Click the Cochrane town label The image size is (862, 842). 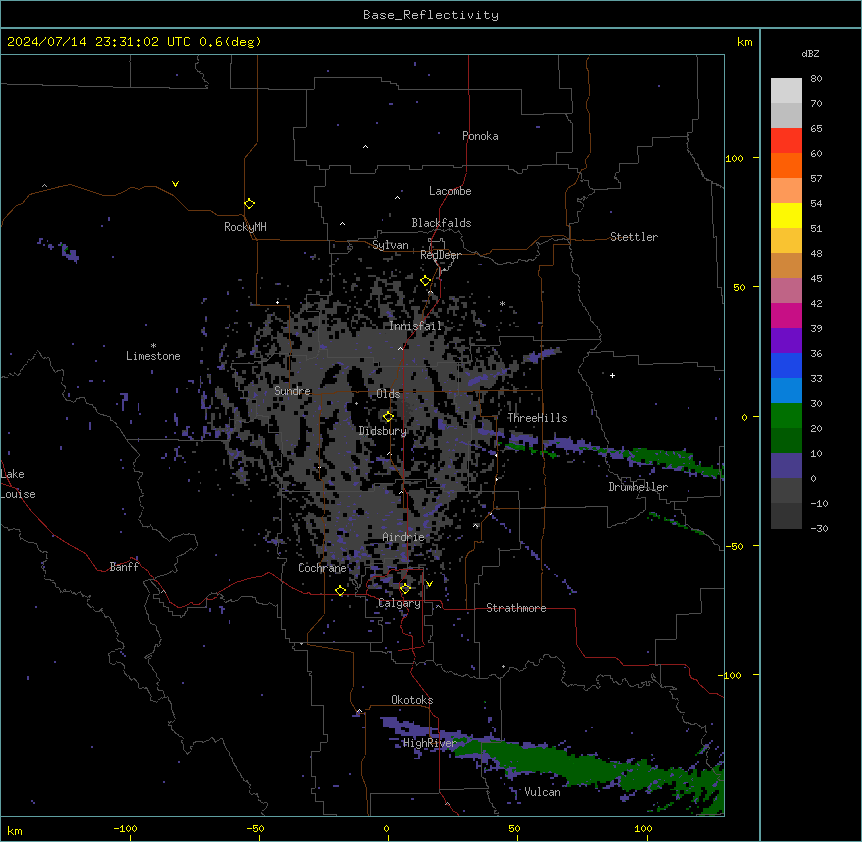pyautogui.click(x=322, y=568)
